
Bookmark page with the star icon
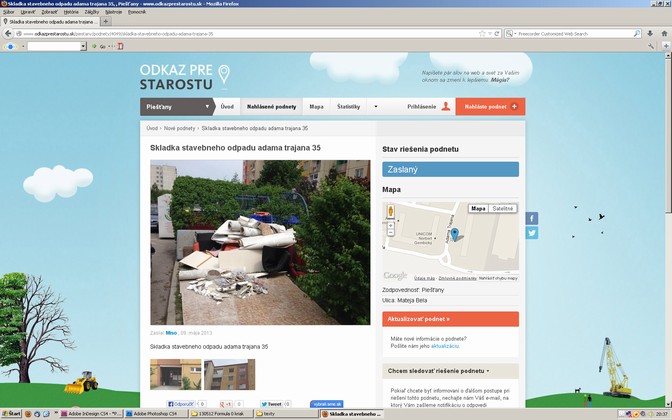point(482,33)
